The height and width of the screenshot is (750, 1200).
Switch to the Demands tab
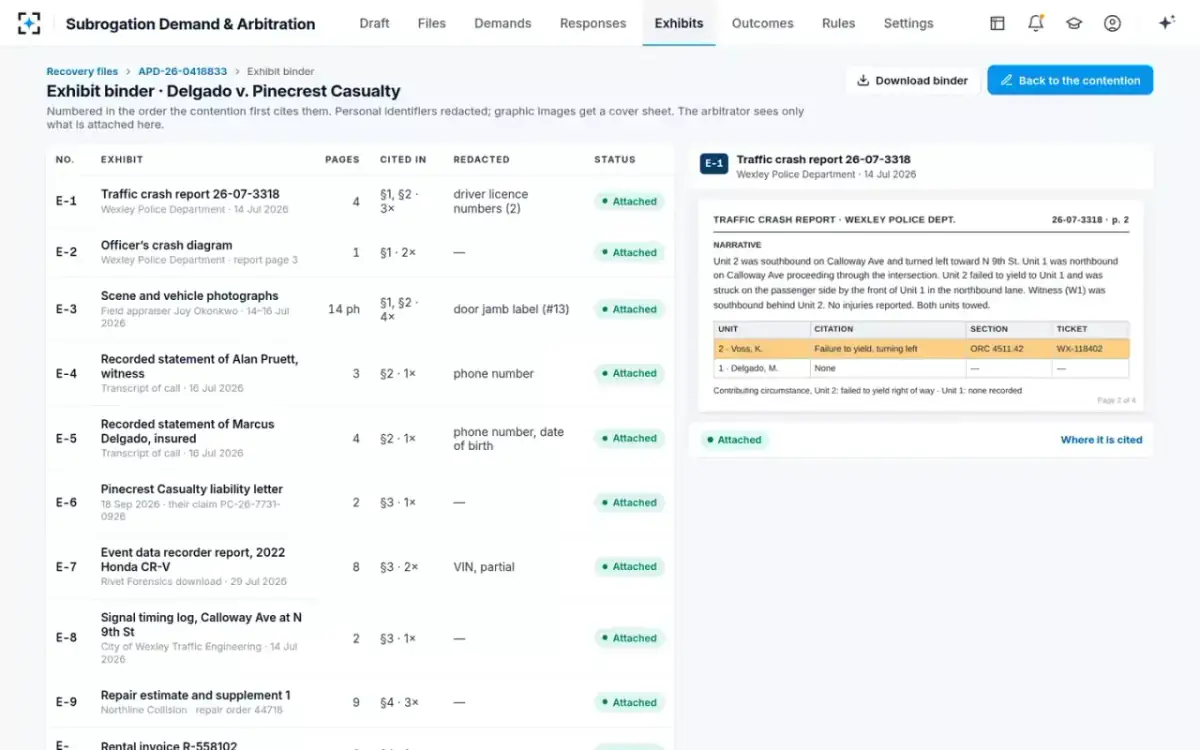click(502, 23)
